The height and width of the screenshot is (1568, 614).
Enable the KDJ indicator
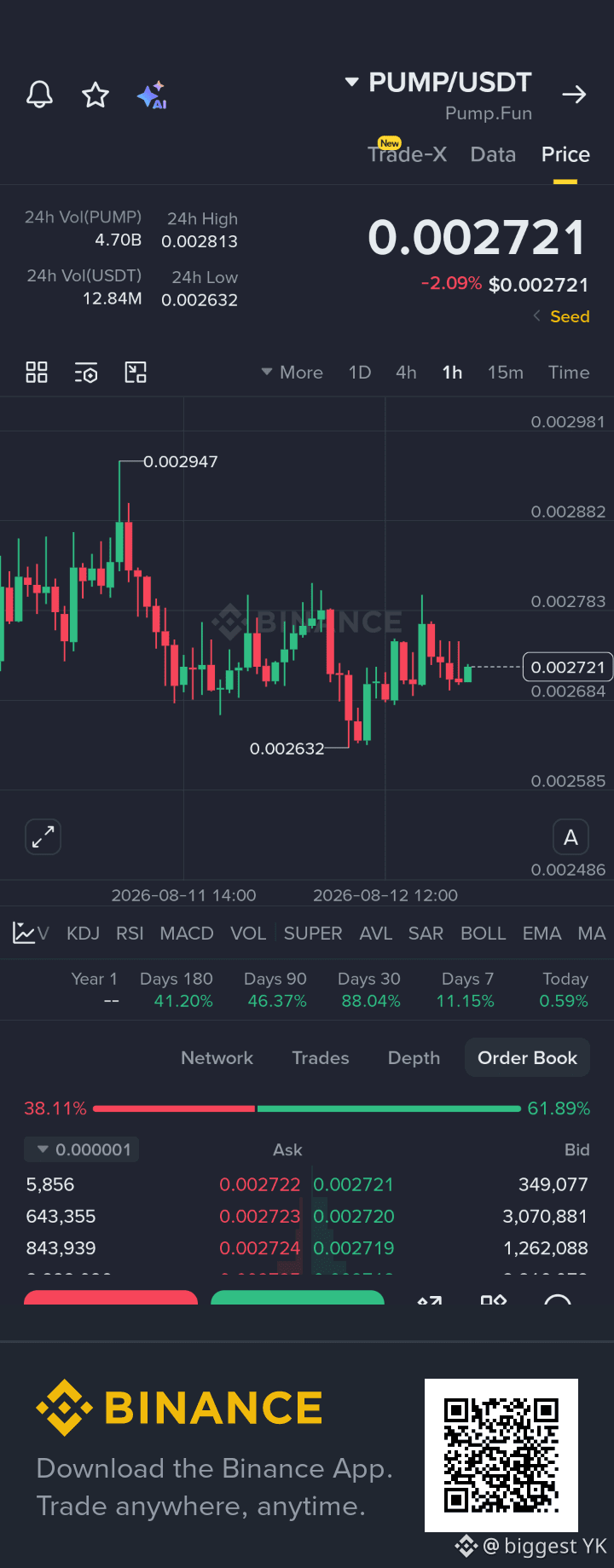coord(83,934)
